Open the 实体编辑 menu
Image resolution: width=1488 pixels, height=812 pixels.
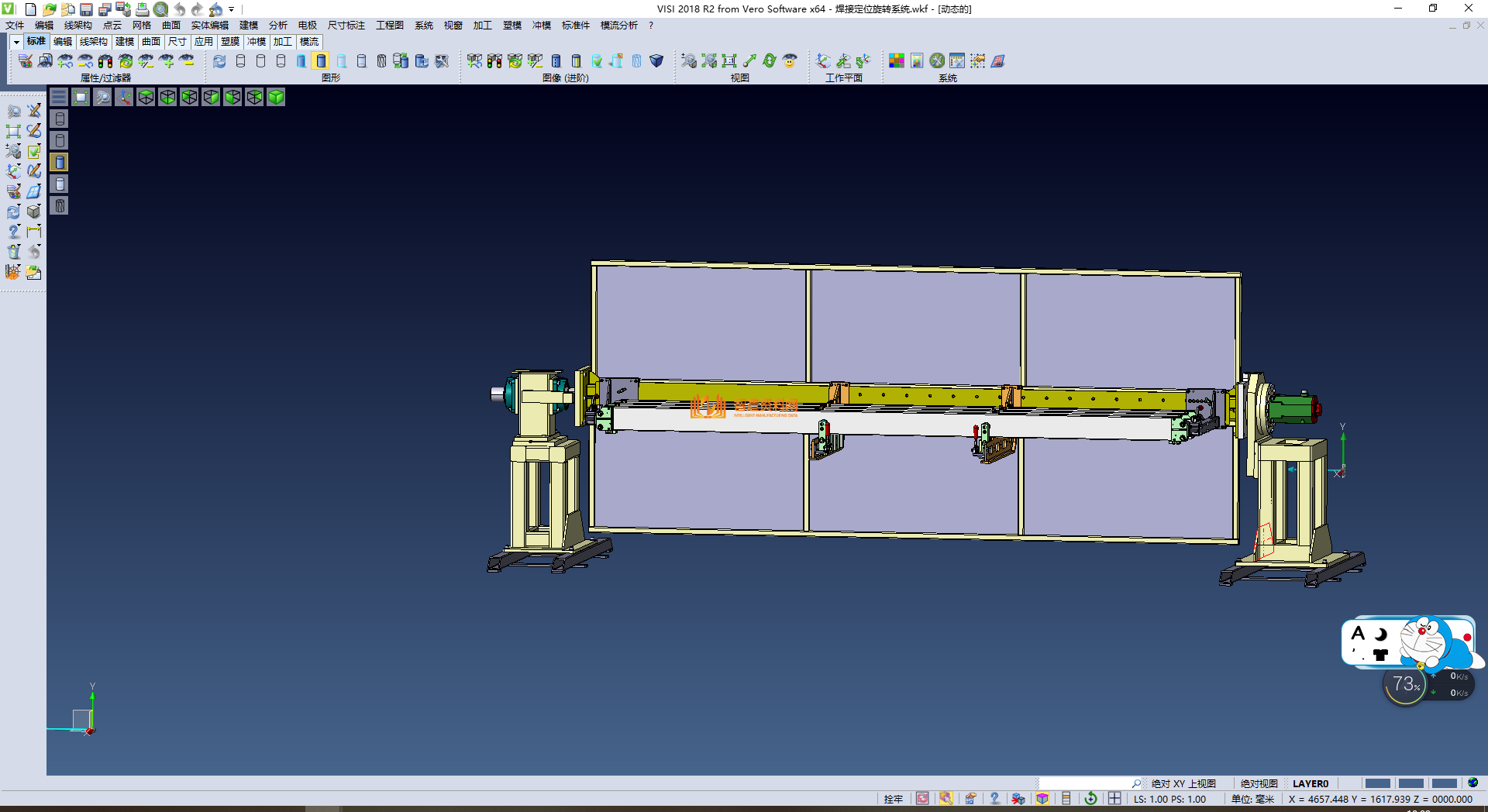[209, 26]
